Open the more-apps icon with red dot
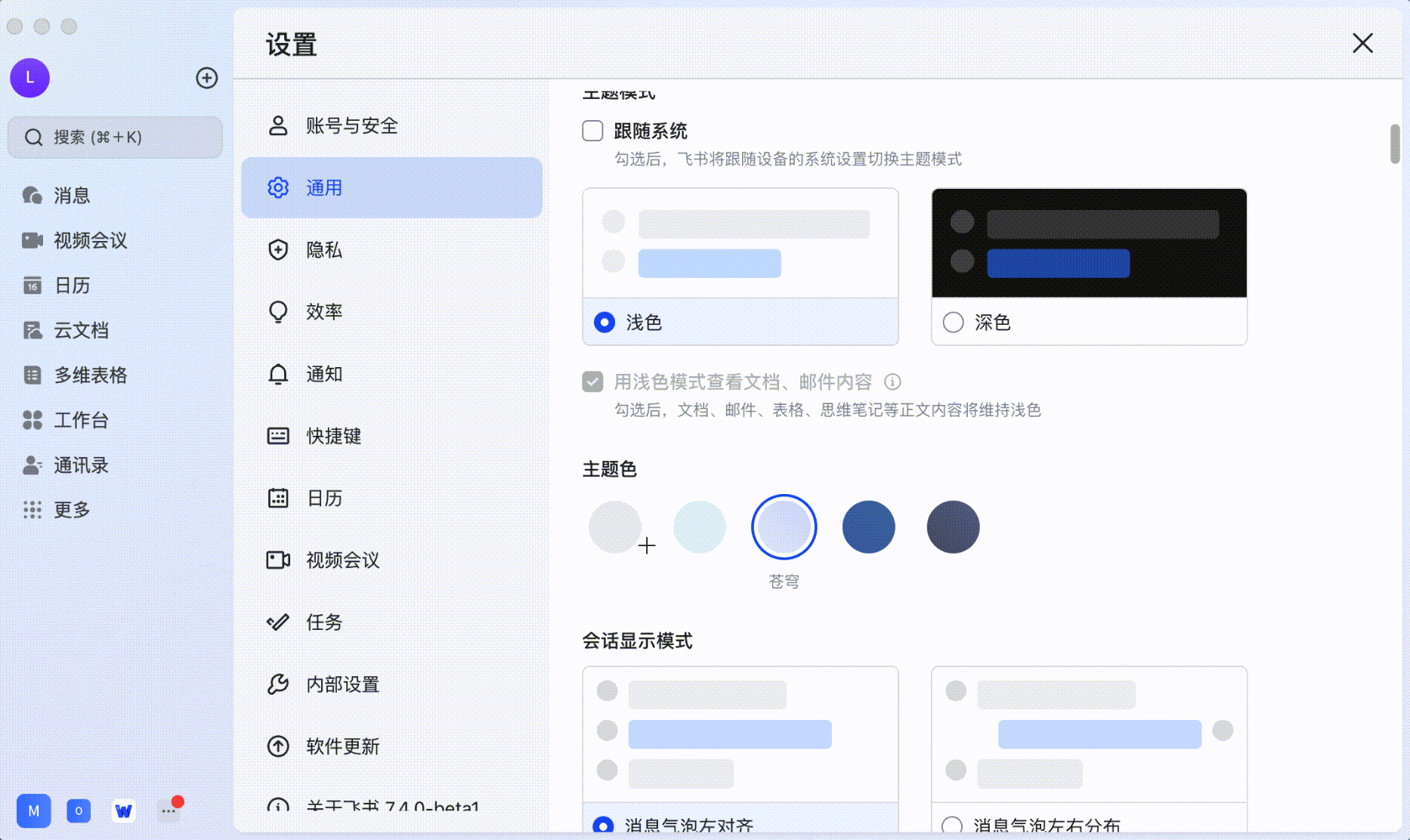 click(169, 810)
